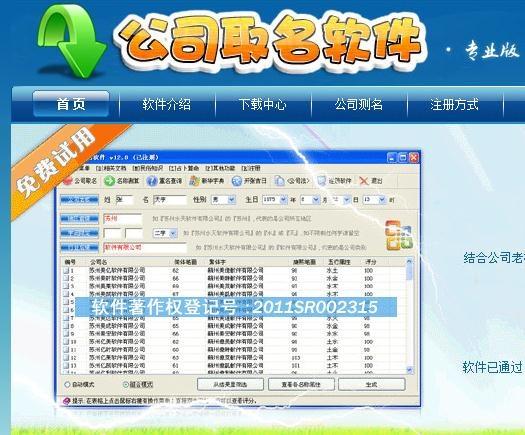The height and width of the screenshot is (435, 525).
Task: Open the 注册方式 navigation tab
Action: (x=454, y=104)
